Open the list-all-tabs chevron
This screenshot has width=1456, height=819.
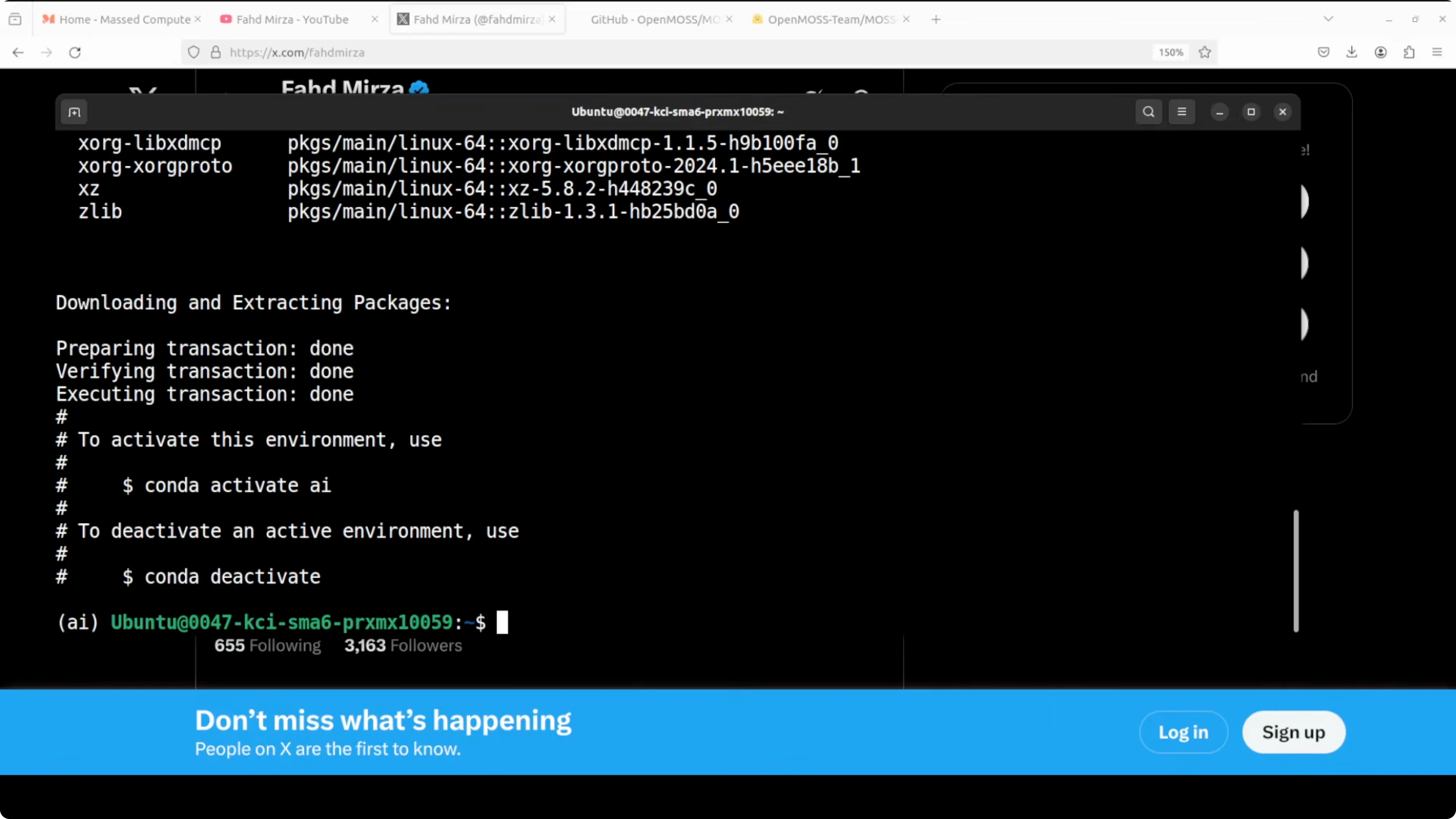1328,18
